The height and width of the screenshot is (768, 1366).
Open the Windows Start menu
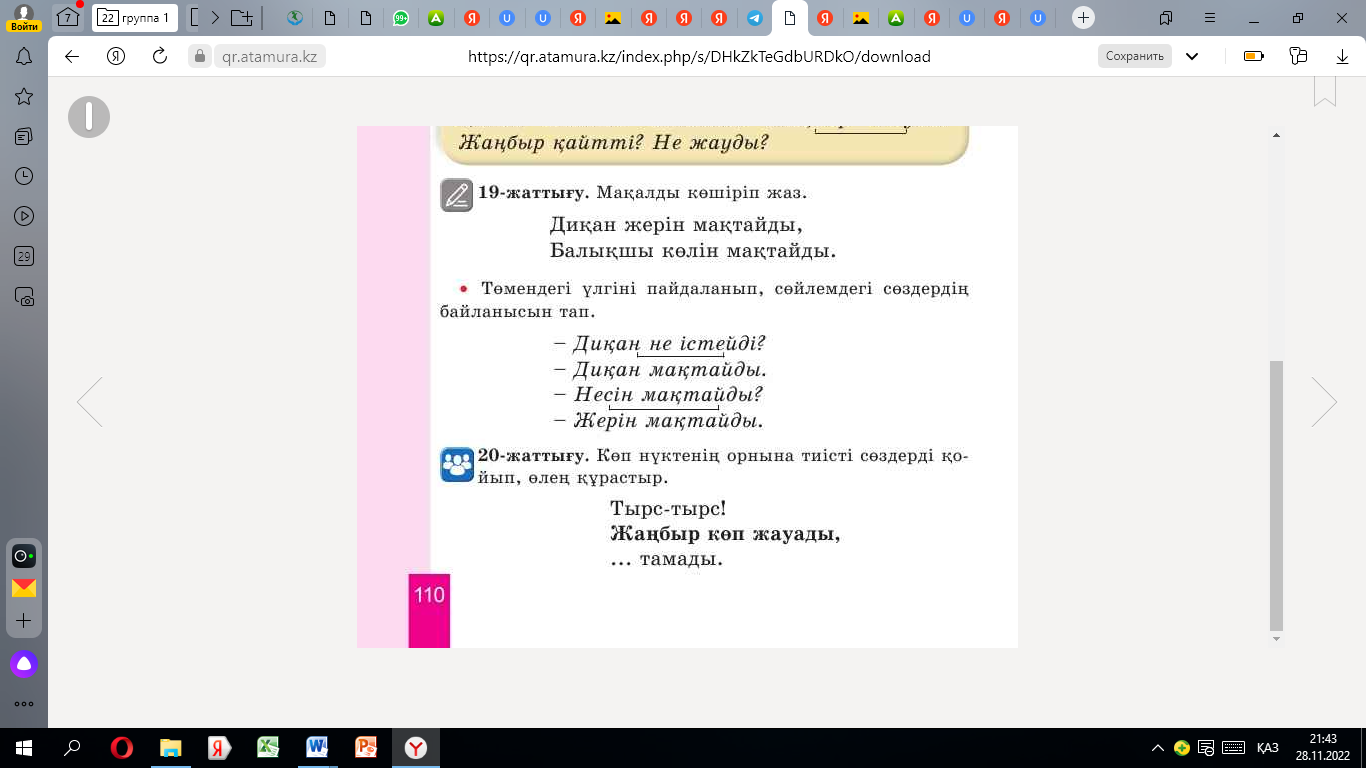tap(23, 748)
